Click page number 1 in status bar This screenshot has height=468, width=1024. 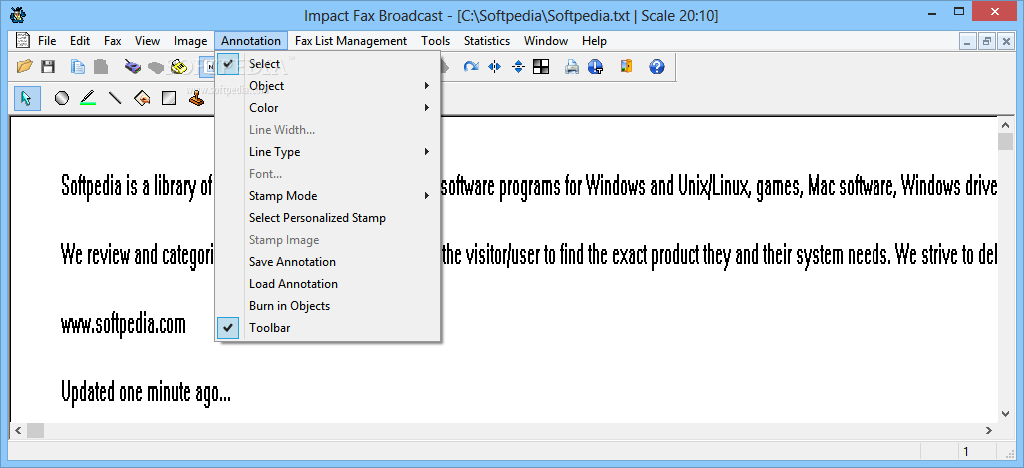coord(966,451)
